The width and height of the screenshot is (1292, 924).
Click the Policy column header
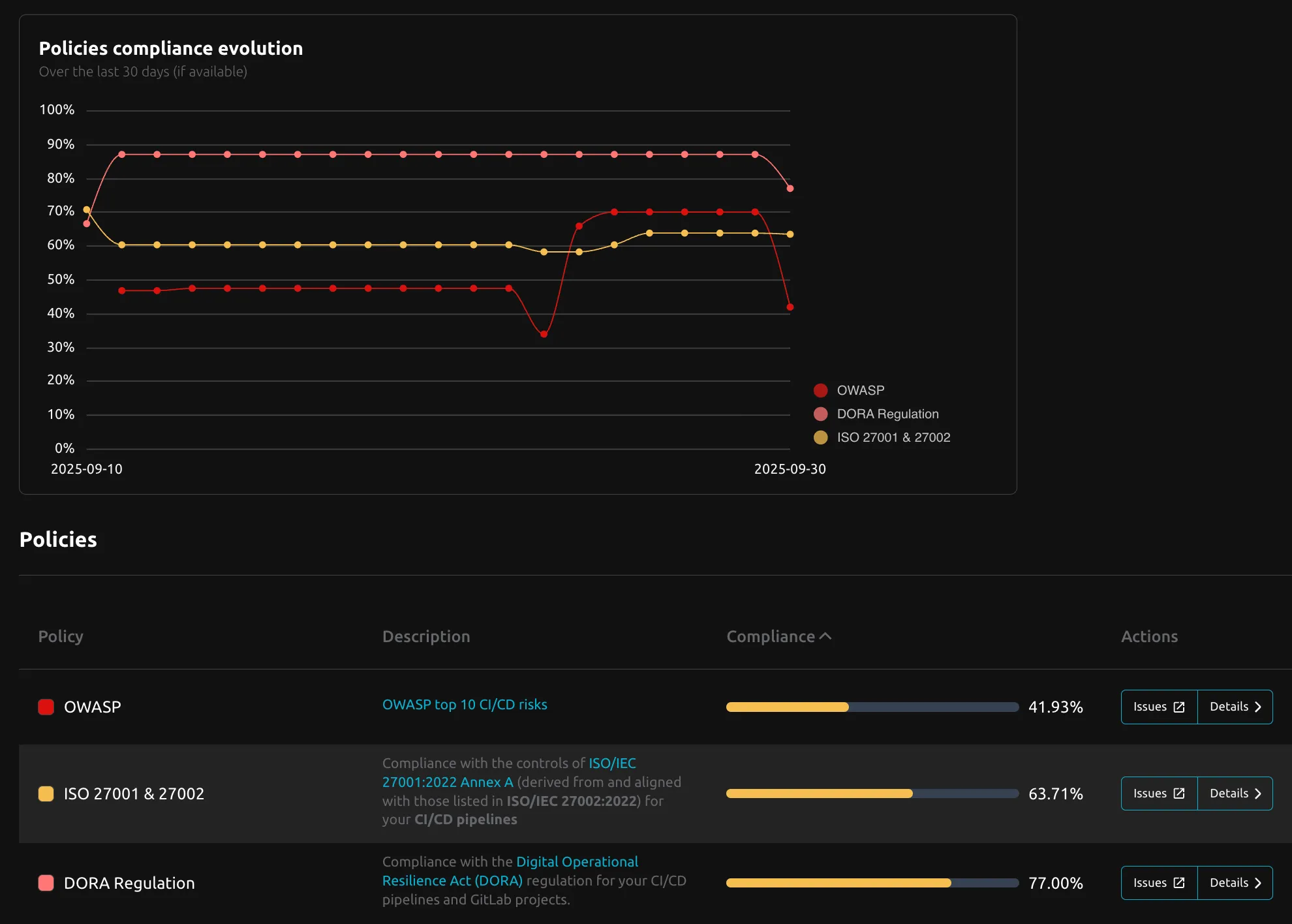pyautogui.click(x=61, y=636)
